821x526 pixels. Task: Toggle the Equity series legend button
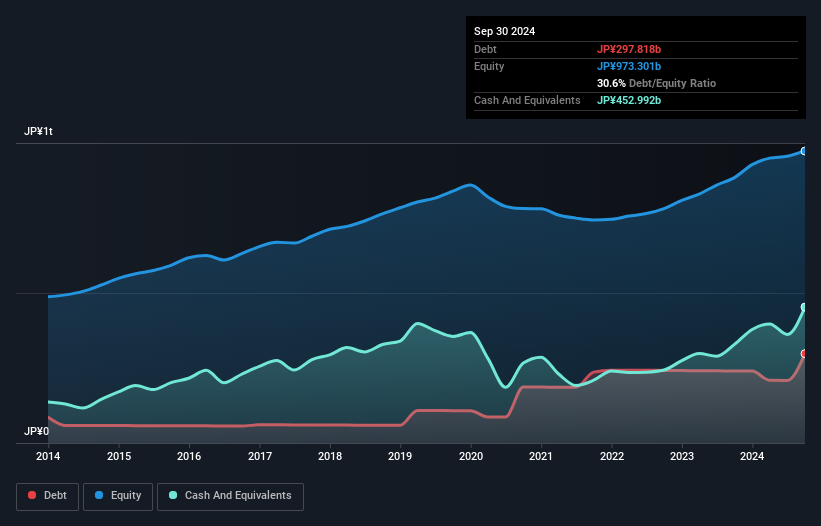(118, 496)
